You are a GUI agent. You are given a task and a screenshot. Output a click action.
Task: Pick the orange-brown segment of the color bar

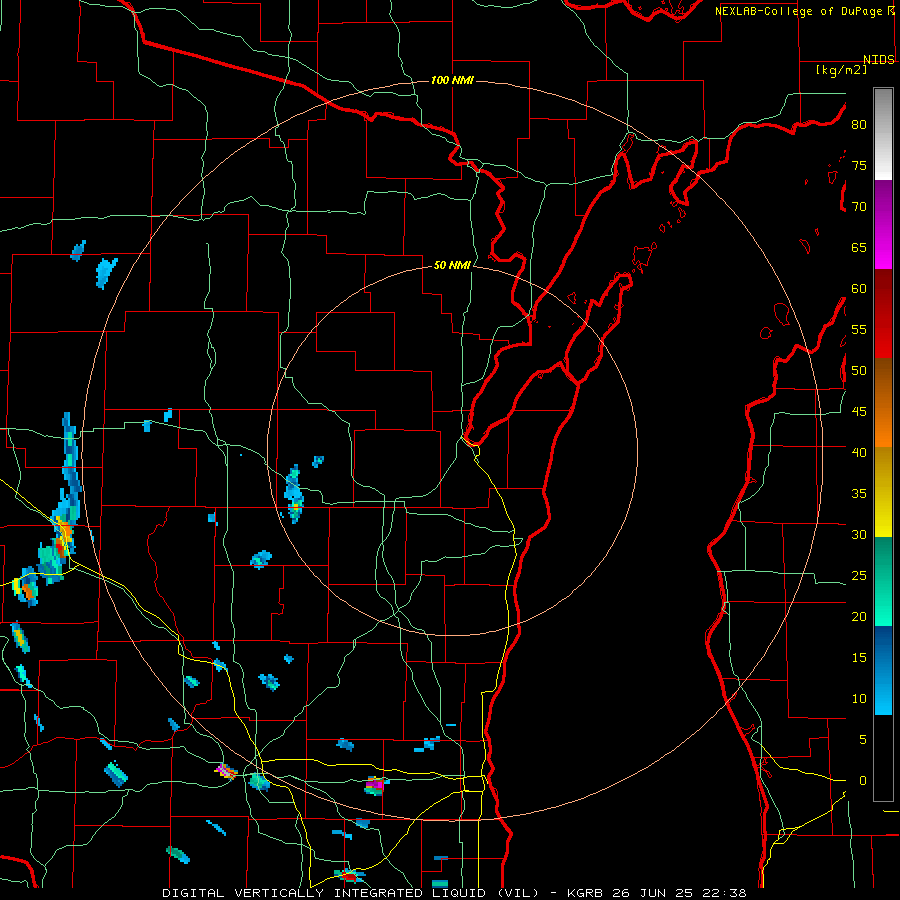[x=883, y=403]
